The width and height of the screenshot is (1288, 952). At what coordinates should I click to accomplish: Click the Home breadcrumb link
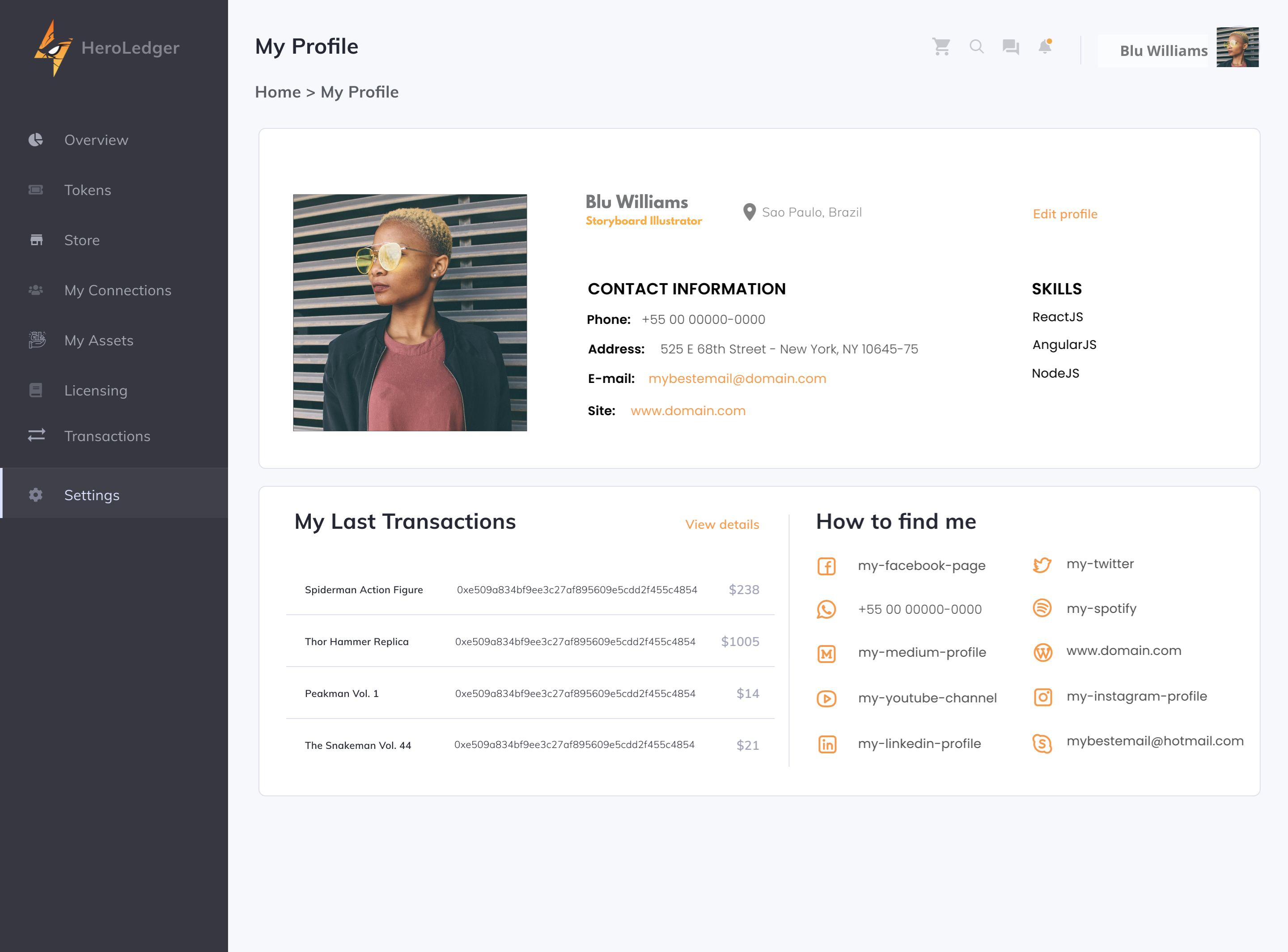pos(278,92)
